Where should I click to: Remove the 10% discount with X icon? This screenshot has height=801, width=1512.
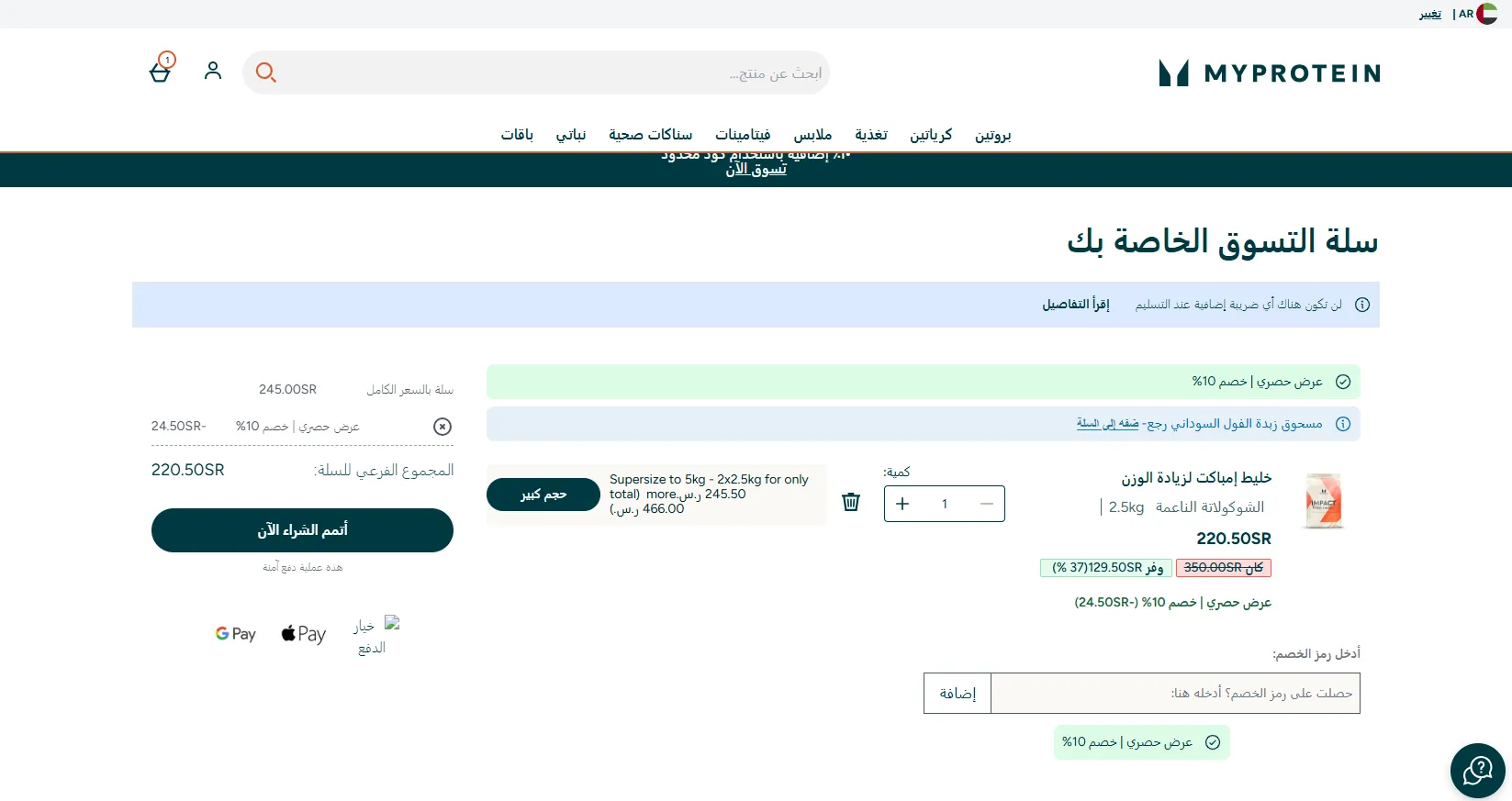tap(442, 427)
